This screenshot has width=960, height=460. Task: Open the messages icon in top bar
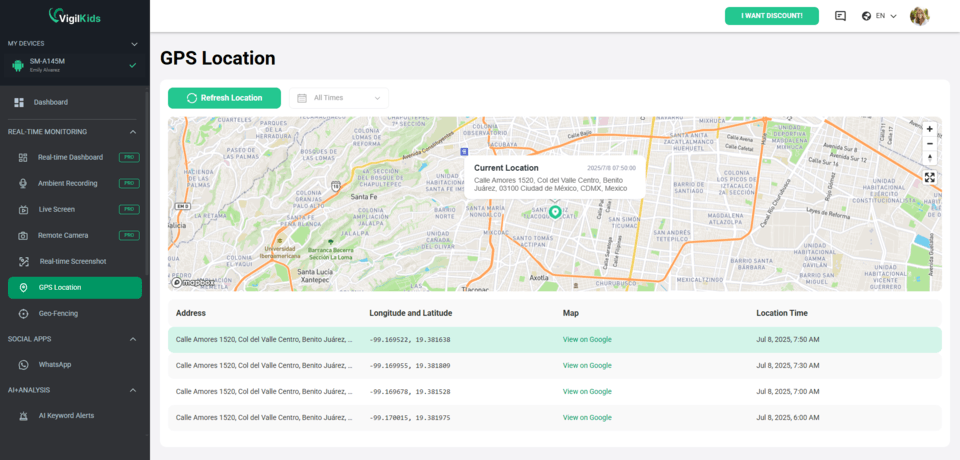841,16
